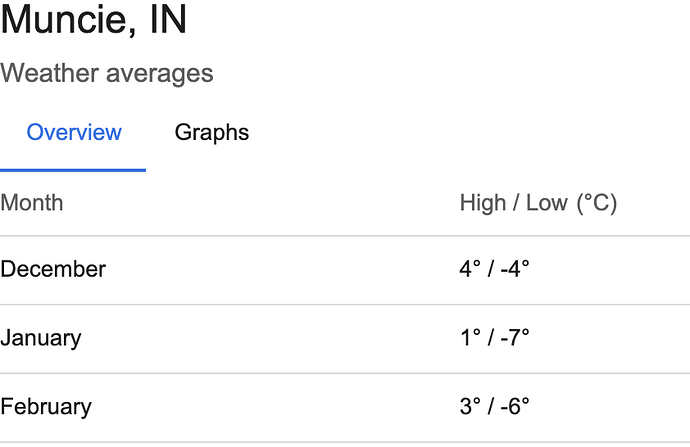Select the Overview tab
This screenshot has height=447, width=690.
[74, 132]
